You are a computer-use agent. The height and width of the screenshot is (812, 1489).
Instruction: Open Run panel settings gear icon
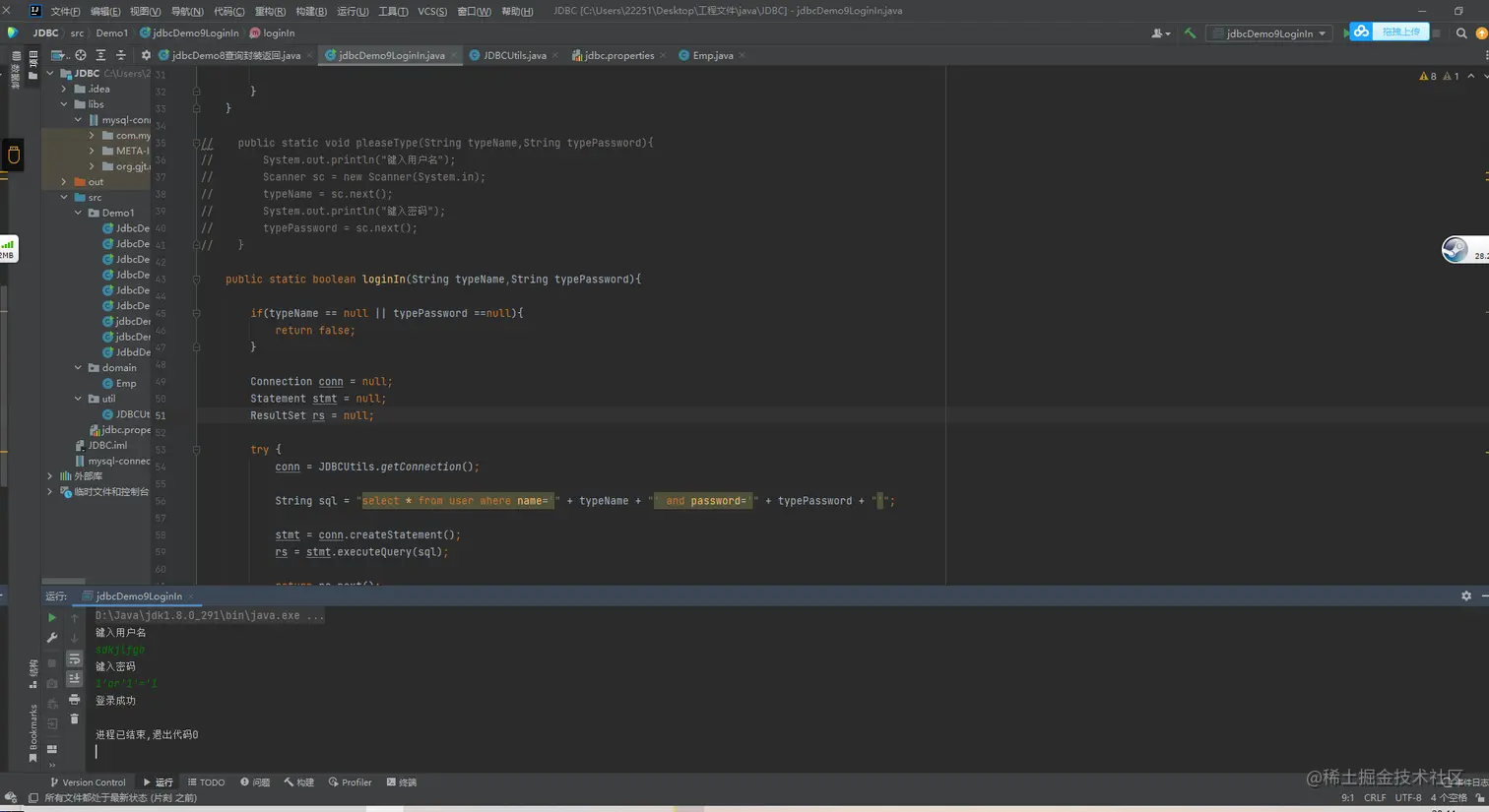click(1465, 595)
